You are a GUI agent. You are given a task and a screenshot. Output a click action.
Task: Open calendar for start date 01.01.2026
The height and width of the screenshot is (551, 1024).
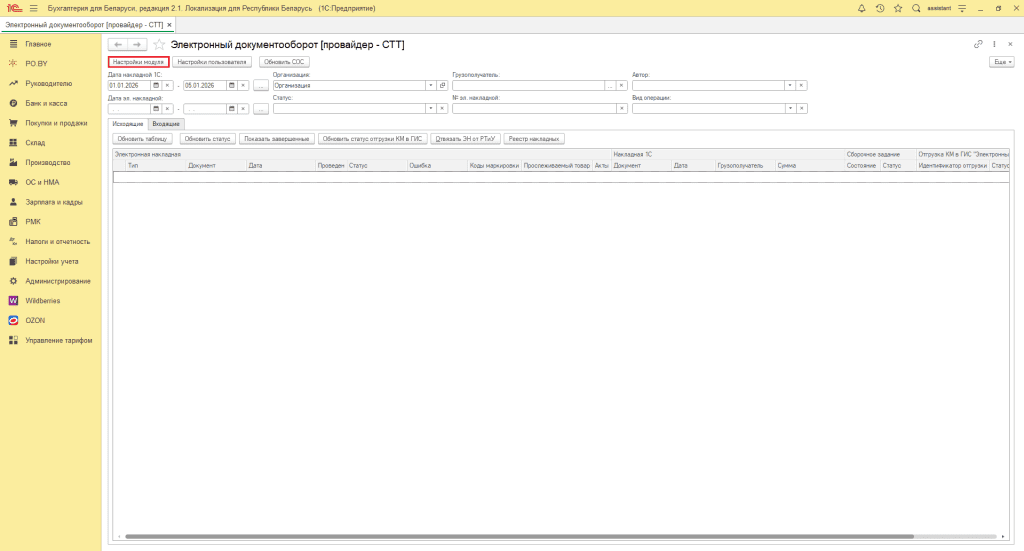[x=157, y=86]
